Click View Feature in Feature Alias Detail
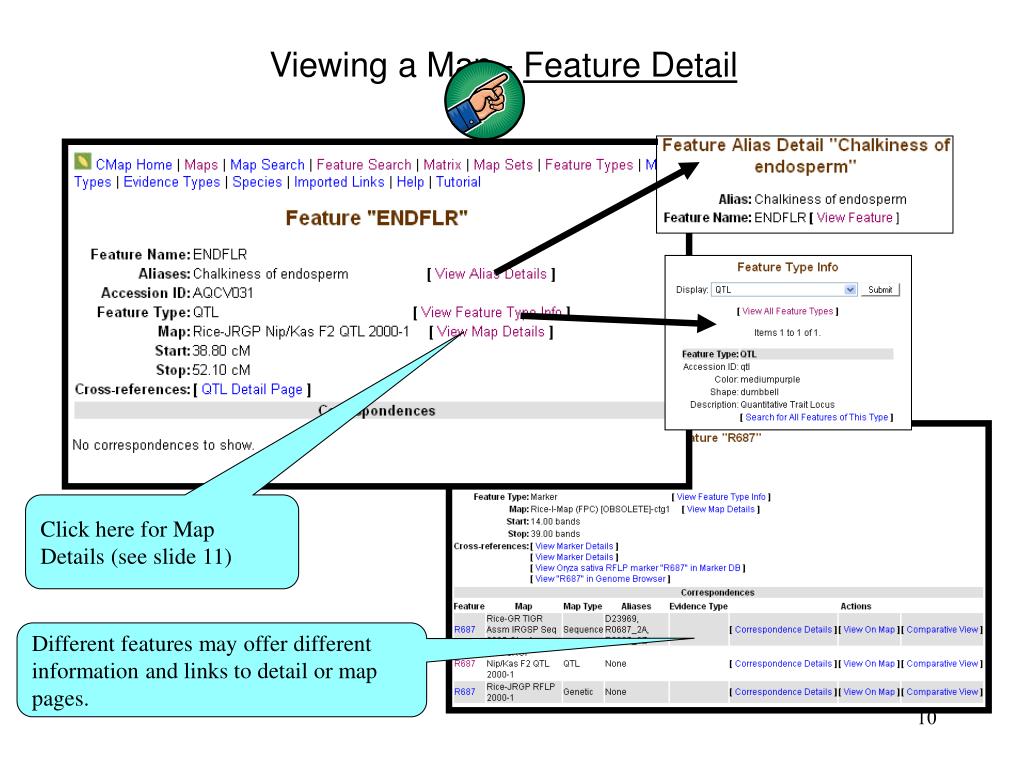The image size is (1024, 768). (x=854, y=217)
